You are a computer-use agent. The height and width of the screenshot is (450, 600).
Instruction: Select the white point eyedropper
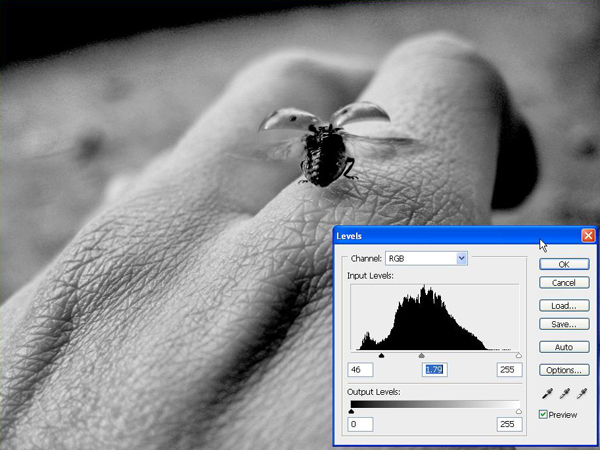[582, 393]
